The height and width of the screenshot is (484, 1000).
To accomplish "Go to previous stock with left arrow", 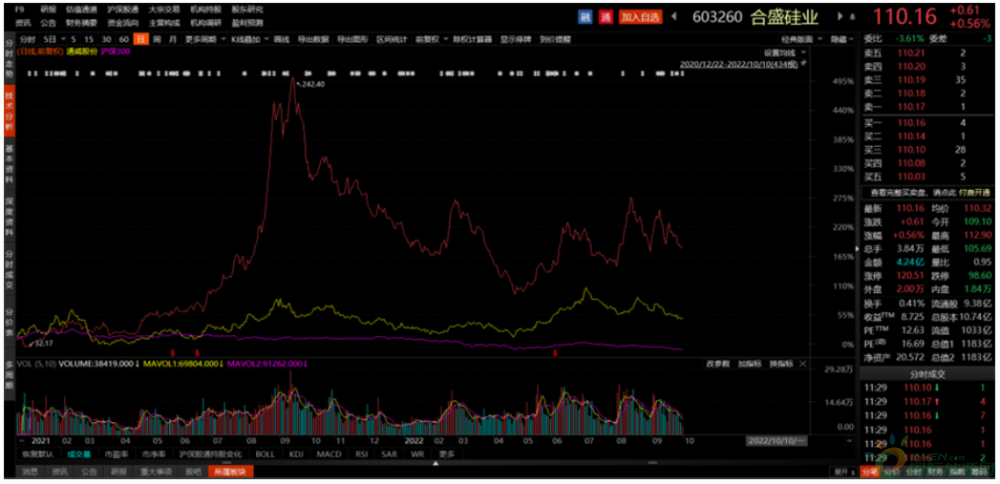I will 673,17.
